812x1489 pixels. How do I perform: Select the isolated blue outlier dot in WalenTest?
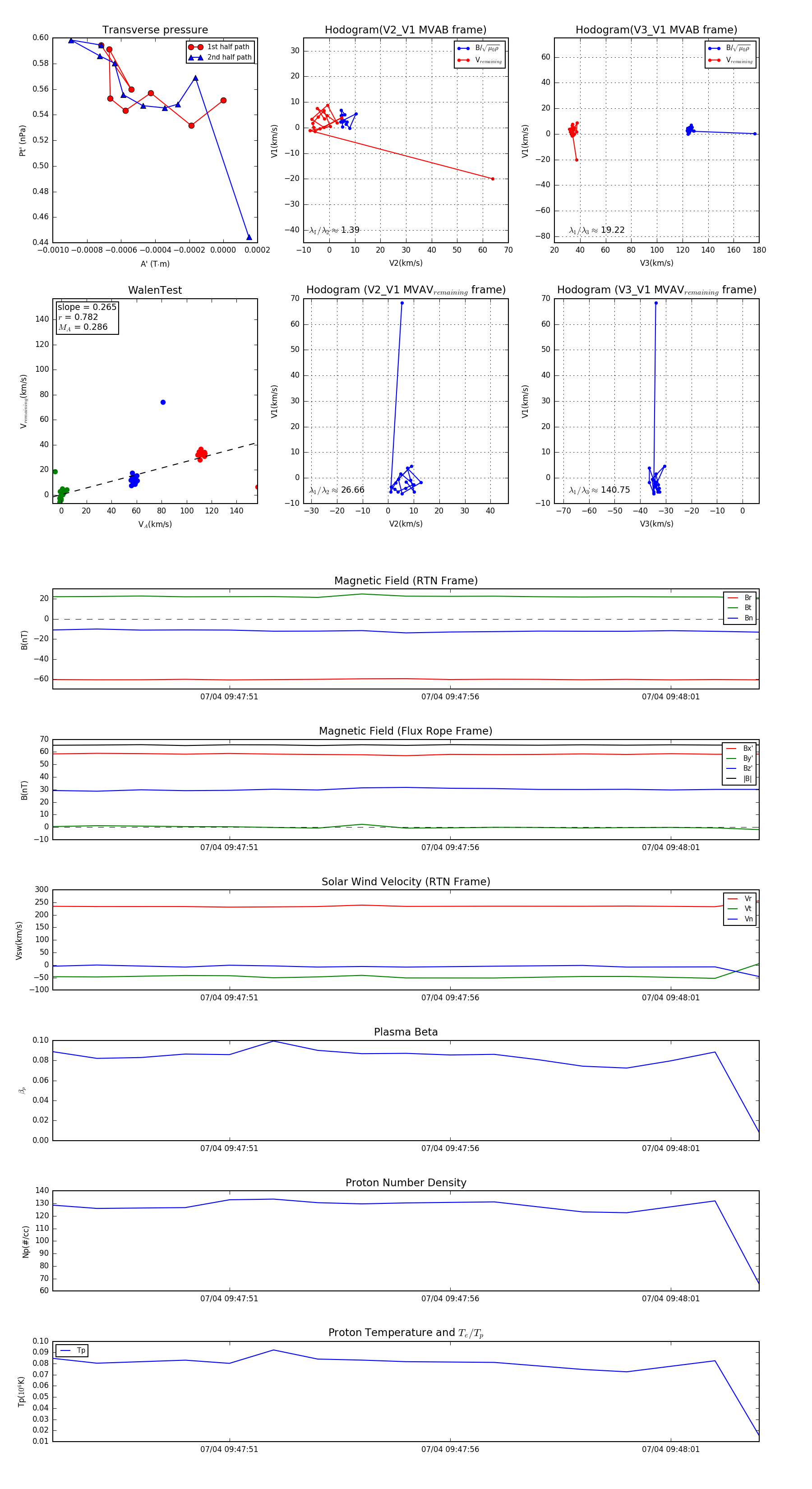[x=163, y=402]
